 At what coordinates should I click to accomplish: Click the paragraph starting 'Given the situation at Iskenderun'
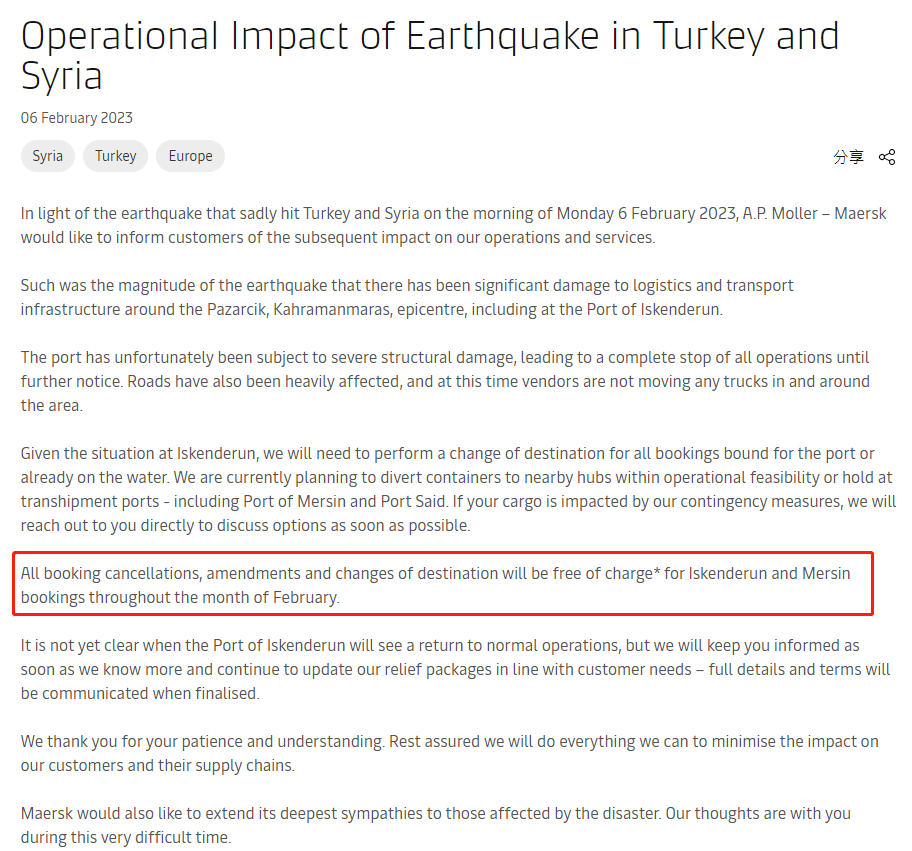[x=458, y=489]
